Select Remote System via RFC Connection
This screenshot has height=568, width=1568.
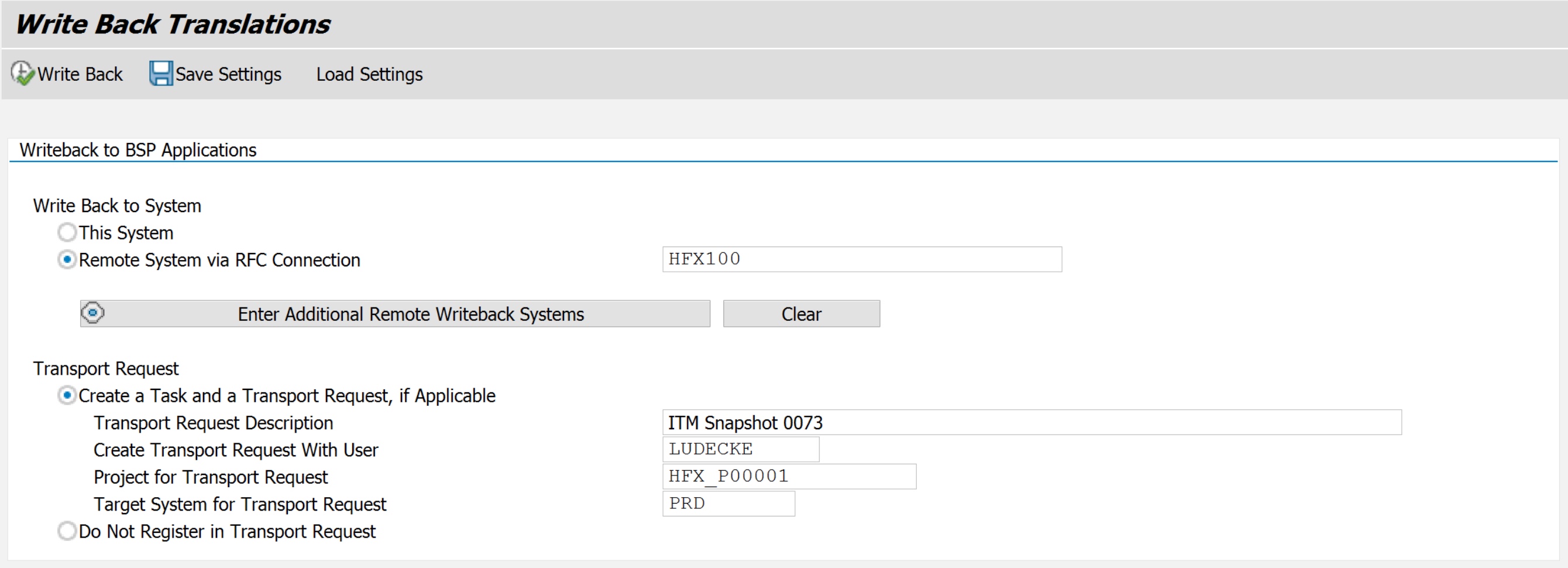[x=66, y=259]
